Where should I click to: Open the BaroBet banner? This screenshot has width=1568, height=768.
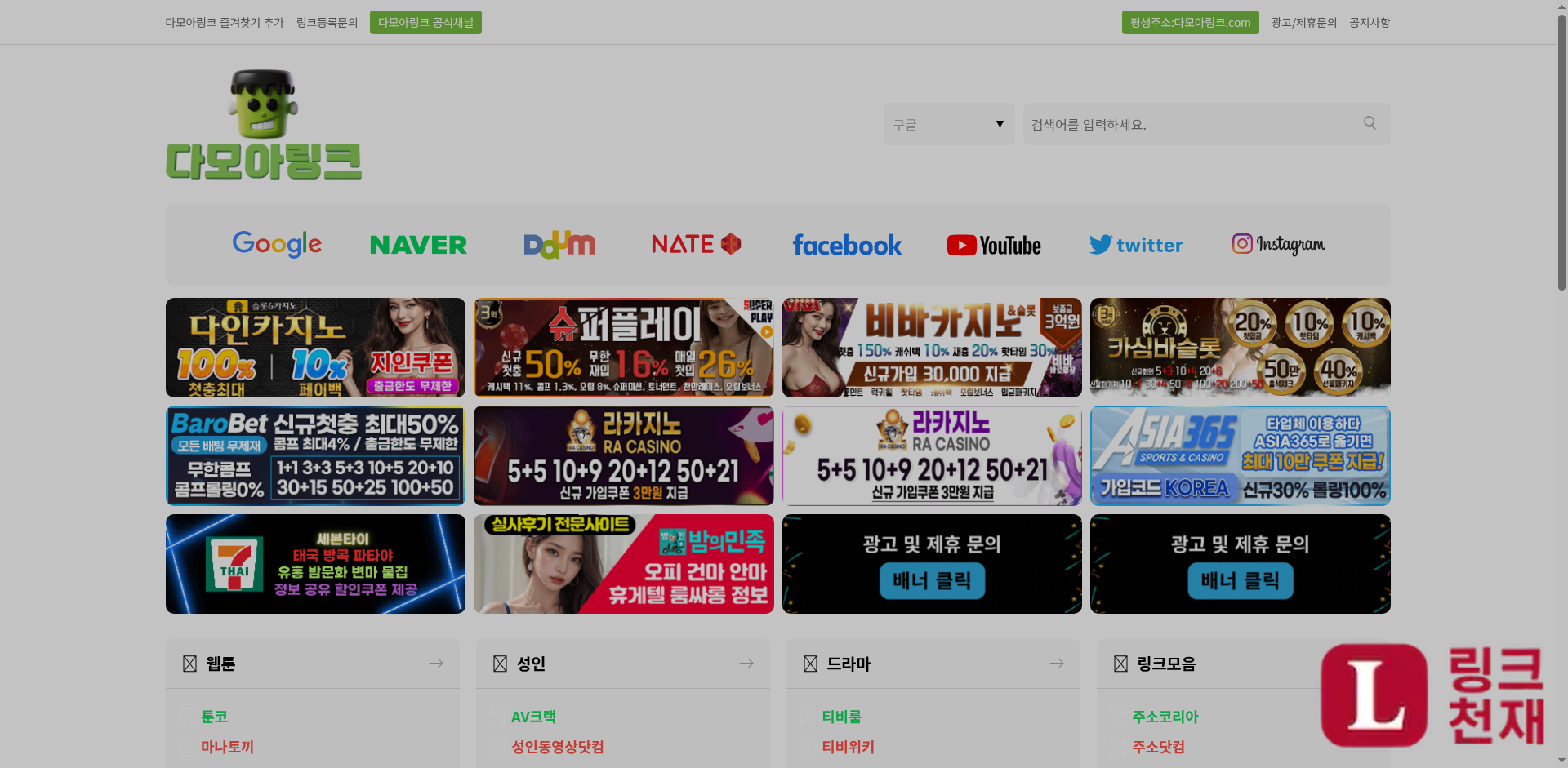click(315, 455)
